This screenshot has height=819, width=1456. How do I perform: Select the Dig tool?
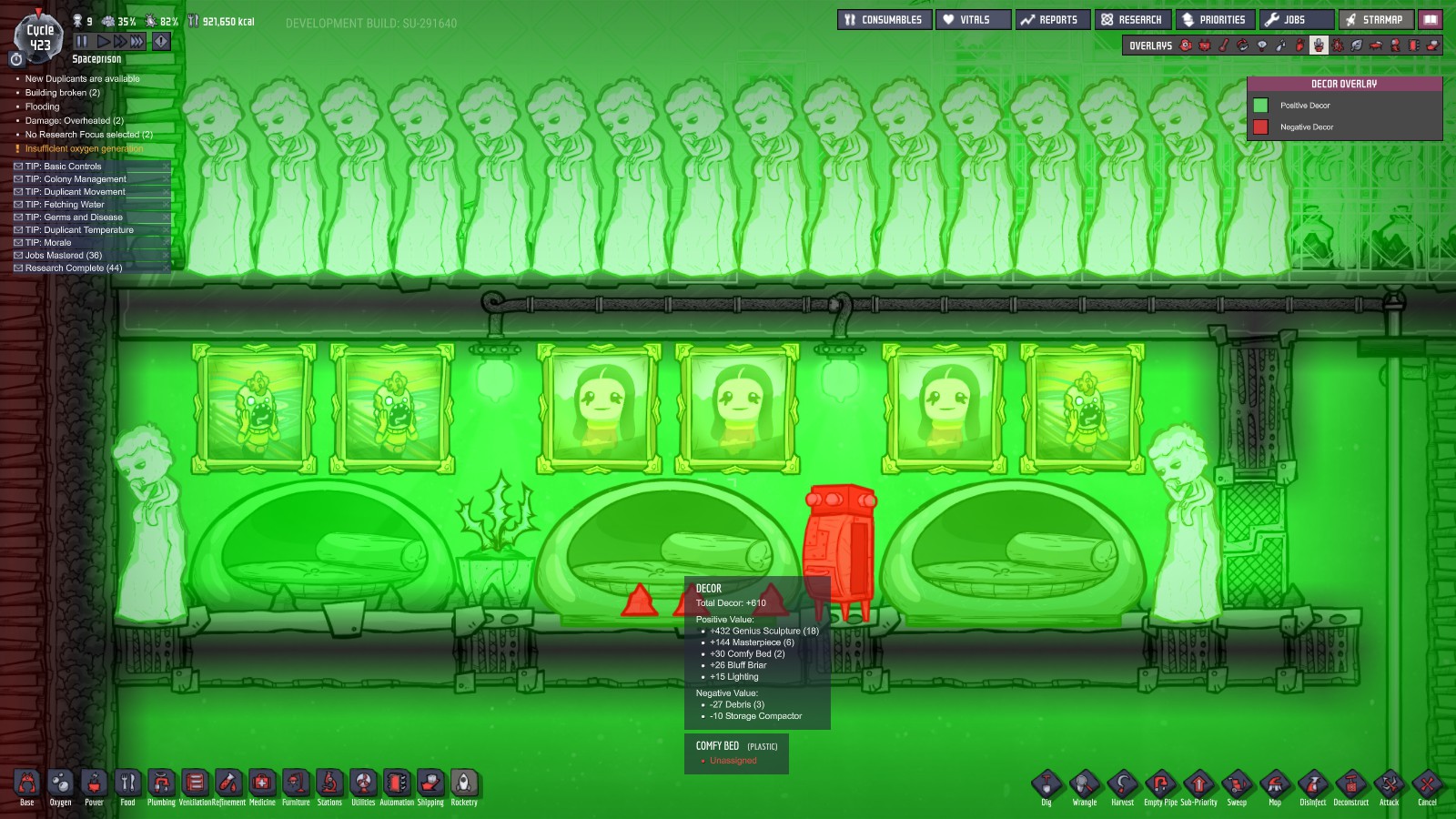[1046, 784]
